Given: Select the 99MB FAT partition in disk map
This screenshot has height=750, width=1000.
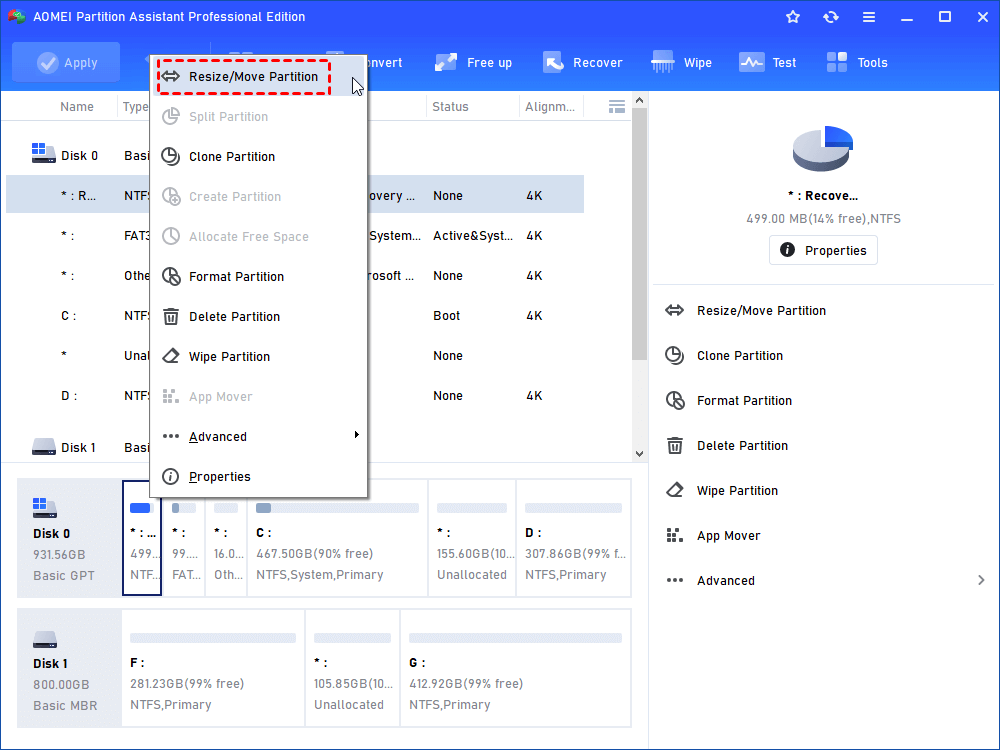Looking at the screenshot, I should coord(184,538).
